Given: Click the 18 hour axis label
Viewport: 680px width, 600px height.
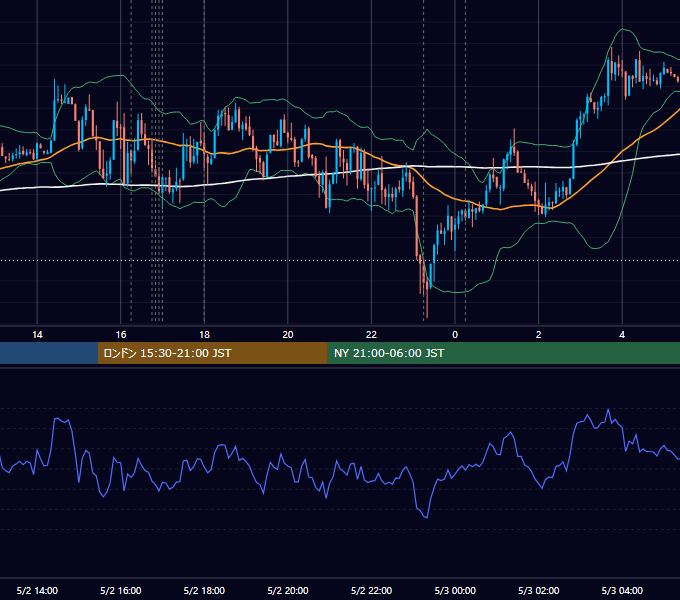Looking at the screenshot, I should (x=204, y=335).
